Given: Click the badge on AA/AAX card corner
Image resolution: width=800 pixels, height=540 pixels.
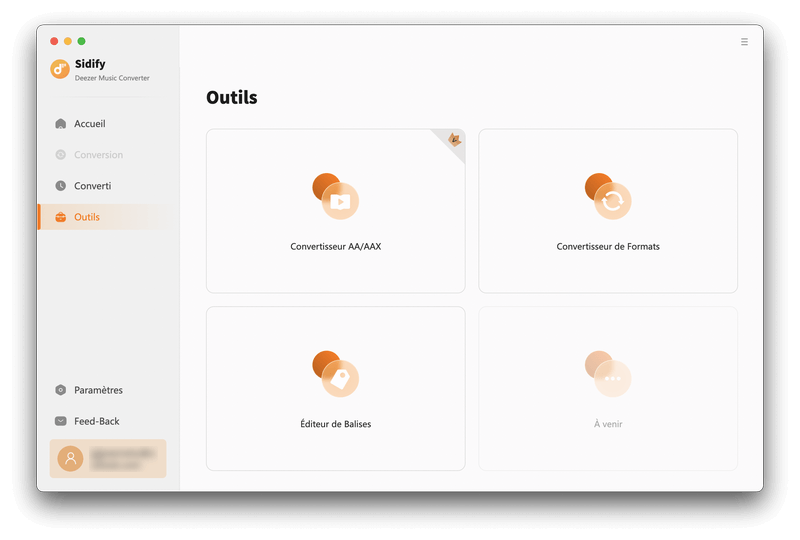Looking at the screenshot, I should [x=454, y=139].
